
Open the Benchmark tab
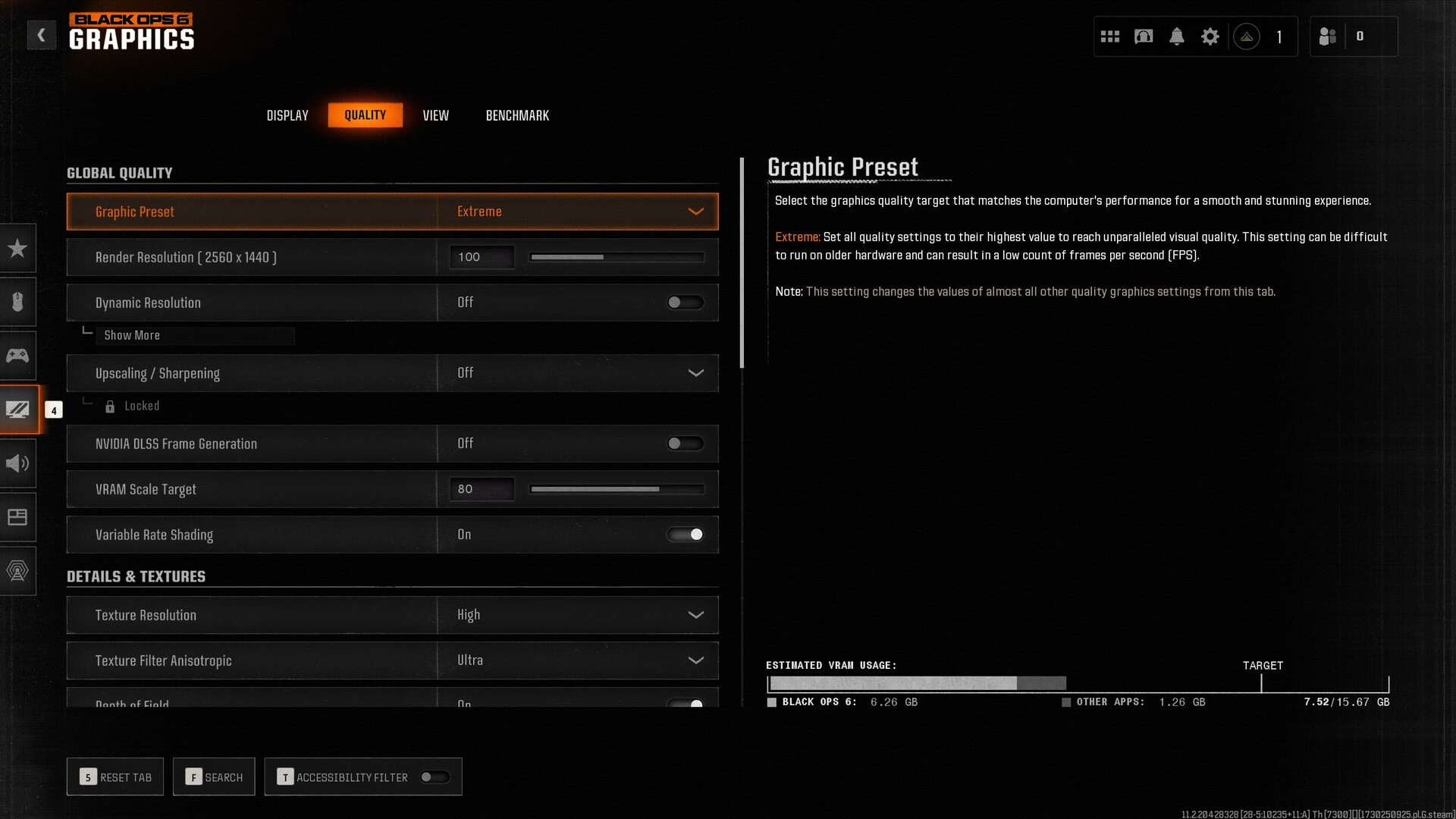pos(517,115)
